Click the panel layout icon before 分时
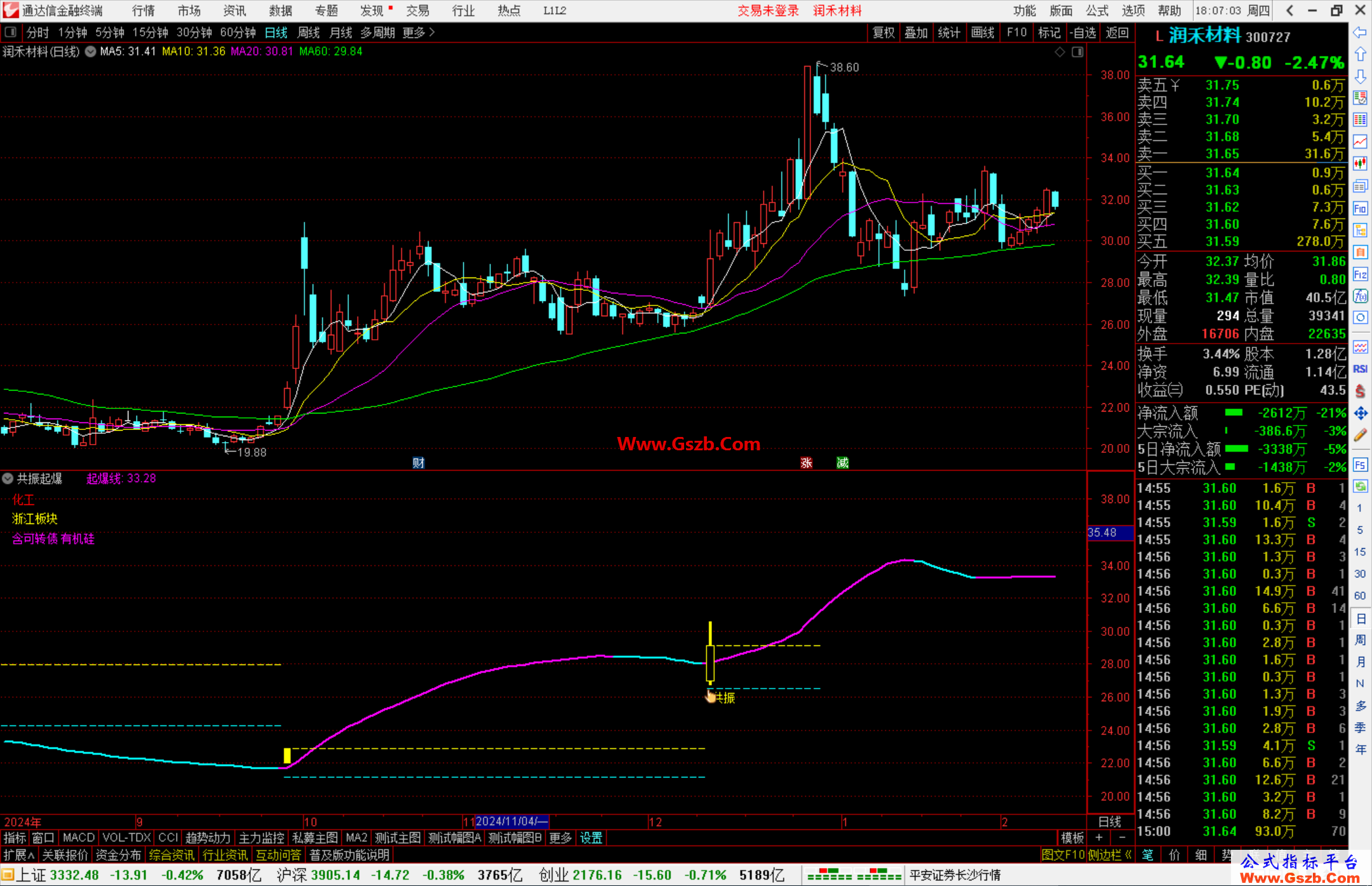1372x886 pixels. point(11,32)
